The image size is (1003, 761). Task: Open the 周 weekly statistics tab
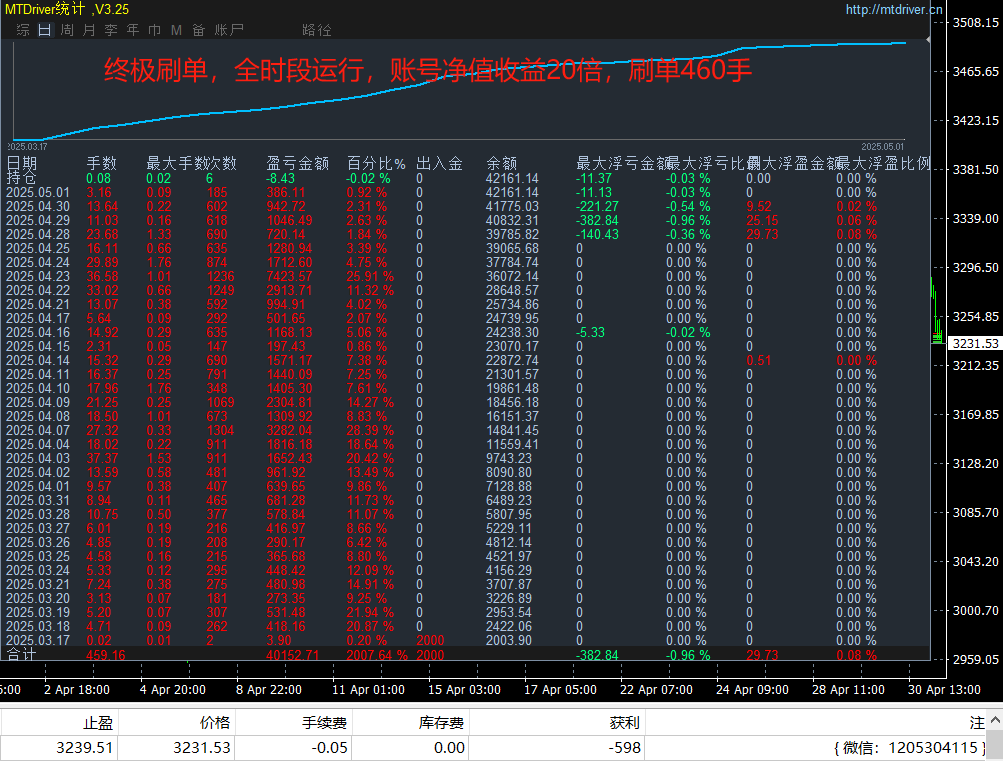click(67, 30)
